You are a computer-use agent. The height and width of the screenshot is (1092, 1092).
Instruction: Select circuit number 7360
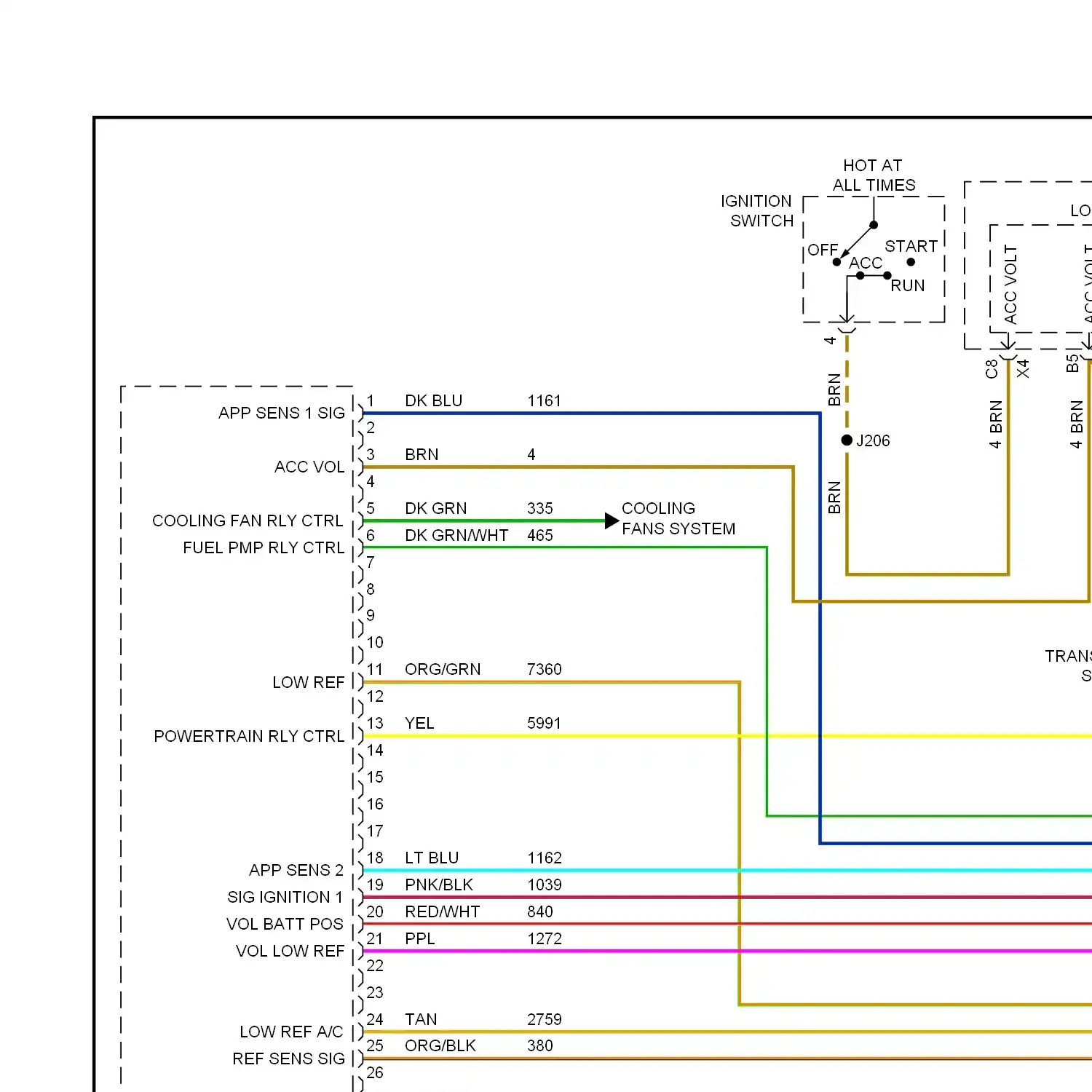[544, 669]
